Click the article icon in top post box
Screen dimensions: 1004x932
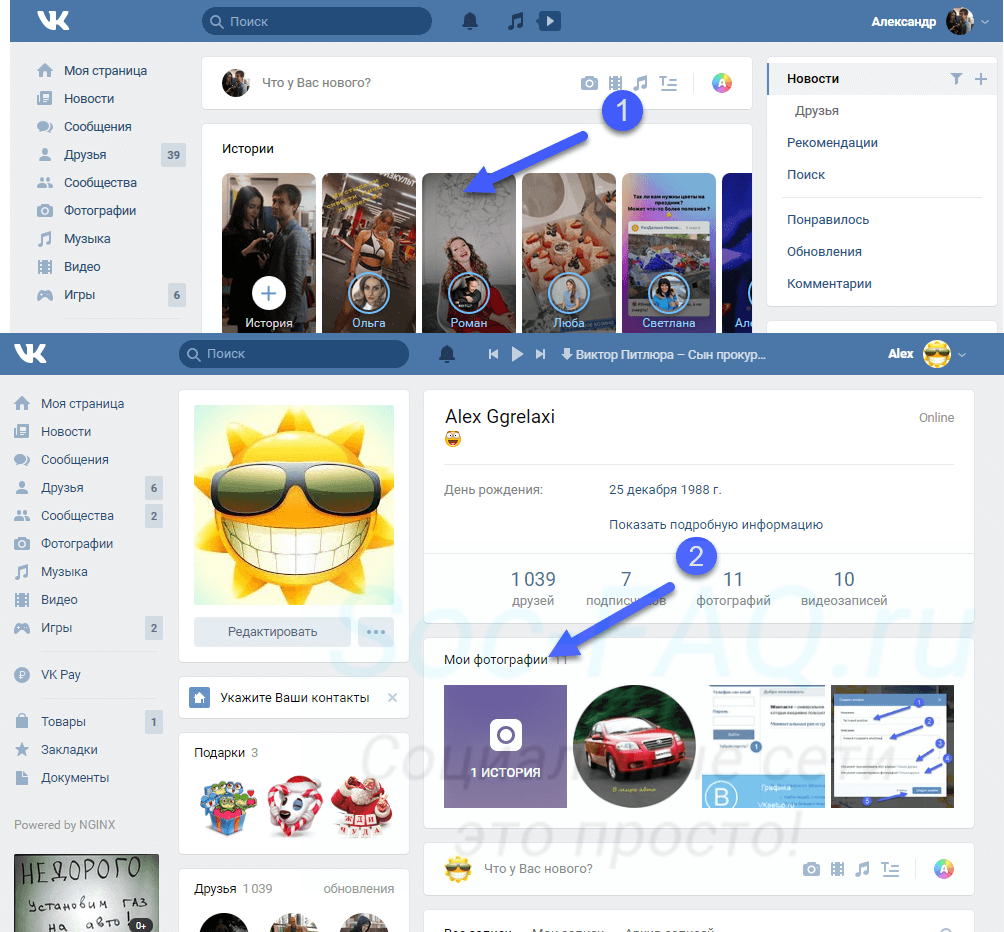tap(668, 83)
